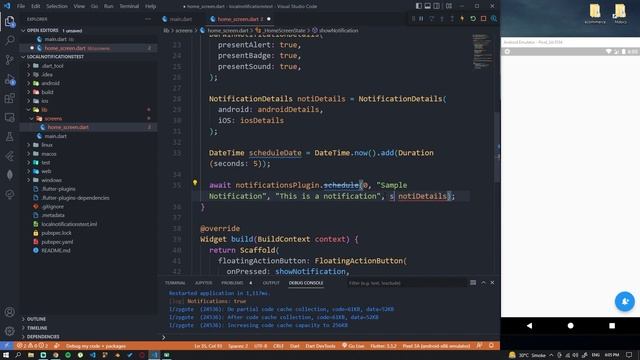This screenshot has height=360, width=640.
Task: Click the debug Pause button
Action: pos(421,19)
